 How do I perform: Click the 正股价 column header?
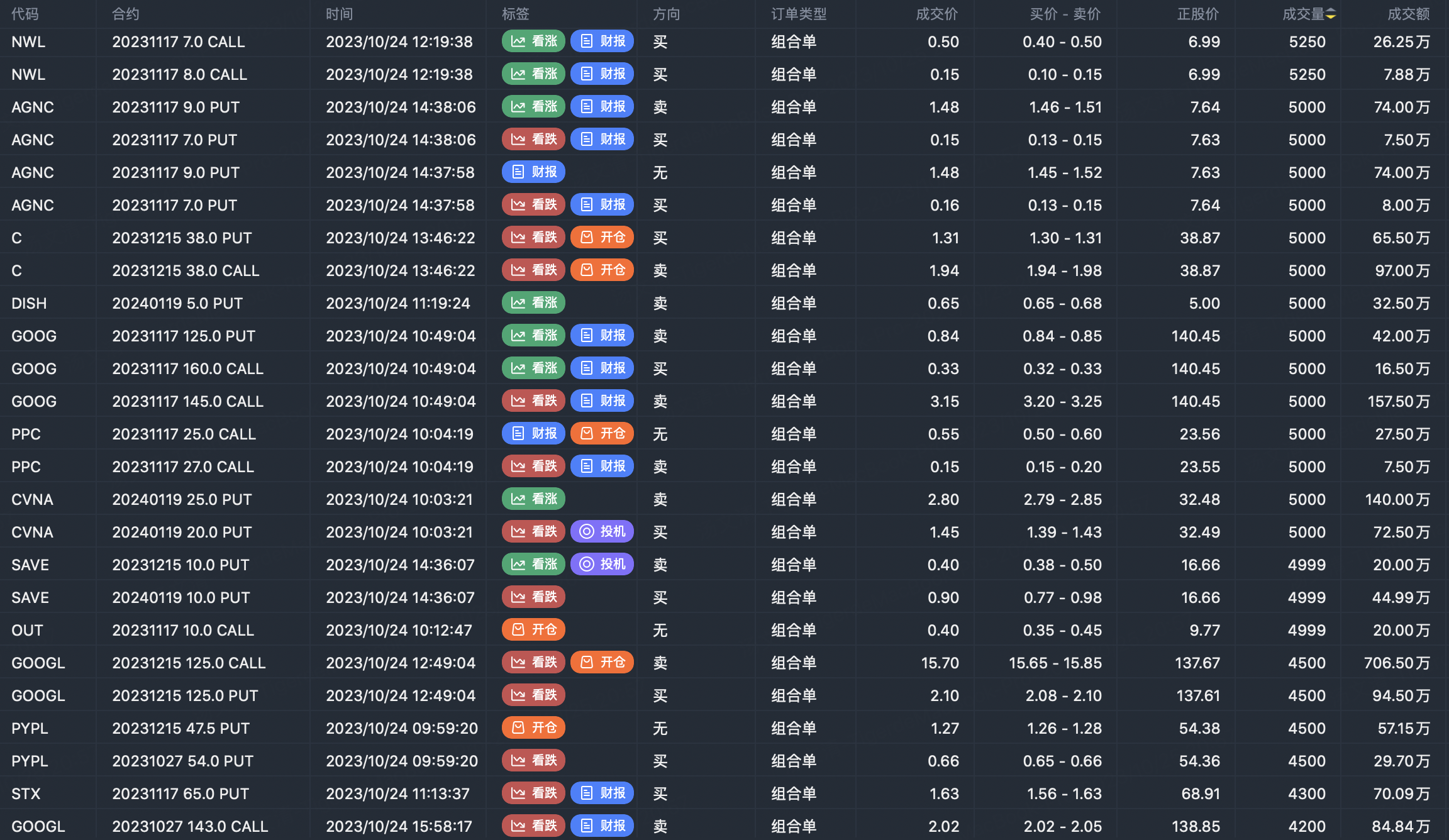(1198, 14)
